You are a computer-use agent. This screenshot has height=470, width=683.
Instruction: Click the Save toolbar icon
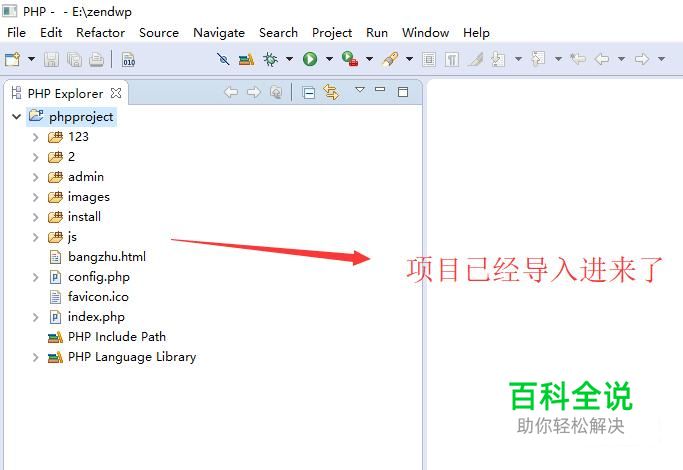51,59
